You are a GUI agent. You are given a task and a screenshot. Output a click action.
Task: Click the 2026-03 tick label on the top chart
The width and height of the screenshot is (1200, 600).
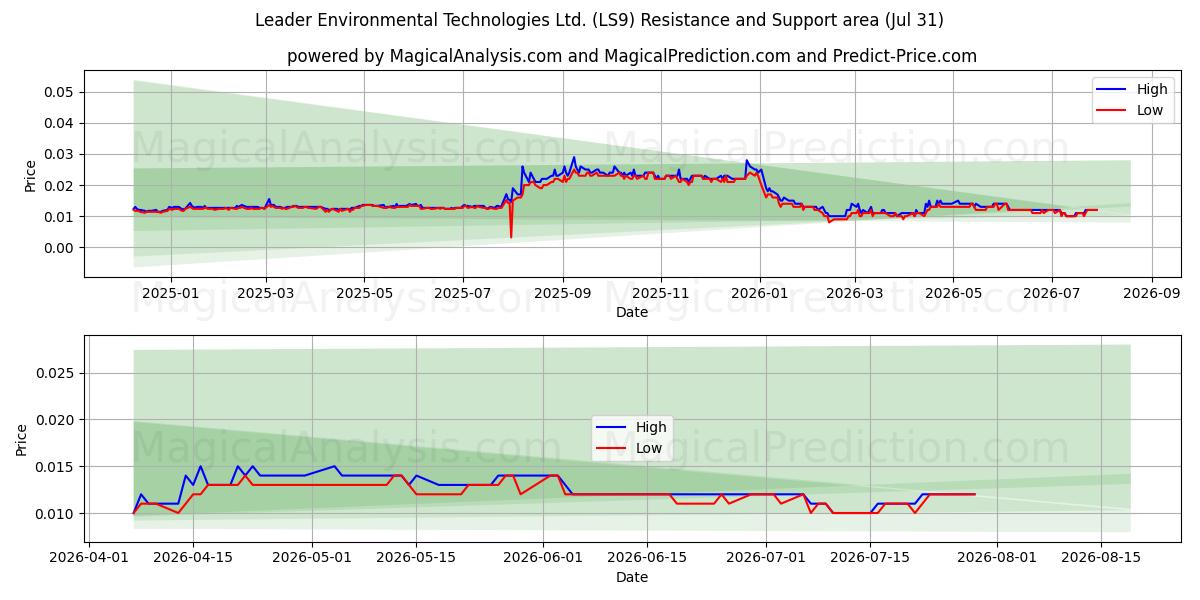(854, 294)
